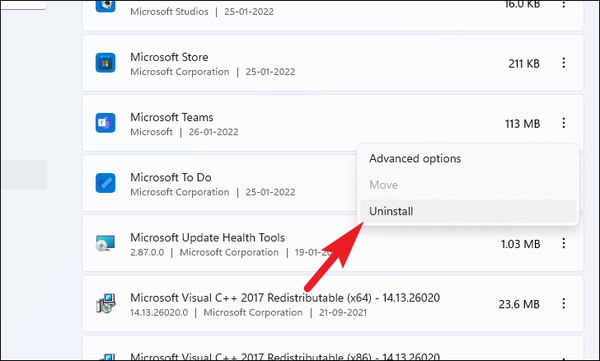Click the 1.03 MB size value
This screenshot has width=600, height=361.
pyautogui.click(x=520, y=244)
